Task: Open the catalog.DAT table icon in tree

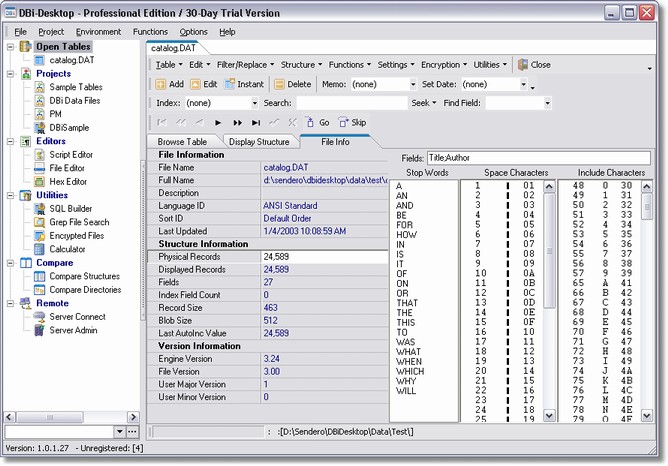Action: [x=39, y=60]
